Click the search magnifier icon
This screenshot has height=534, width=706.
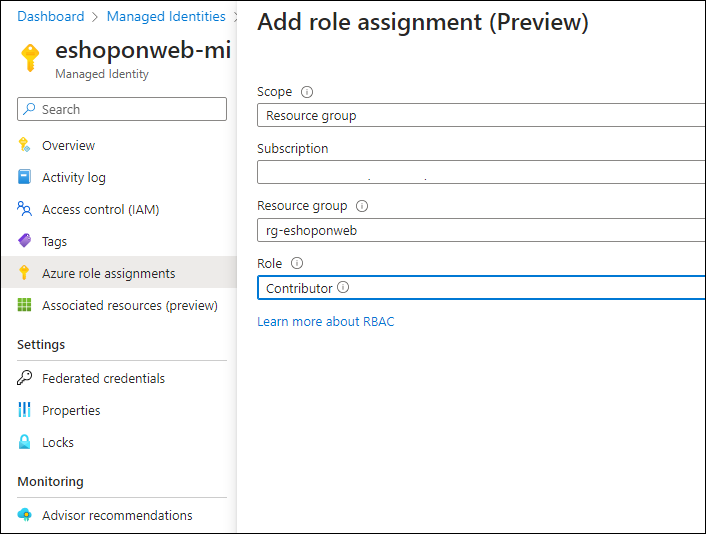[x=29, y=109]
